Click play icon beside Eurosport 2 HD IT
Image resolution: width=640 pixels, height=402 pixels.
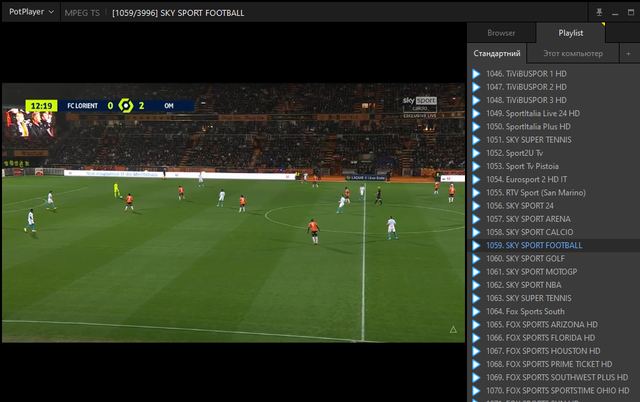click(476, 179)
